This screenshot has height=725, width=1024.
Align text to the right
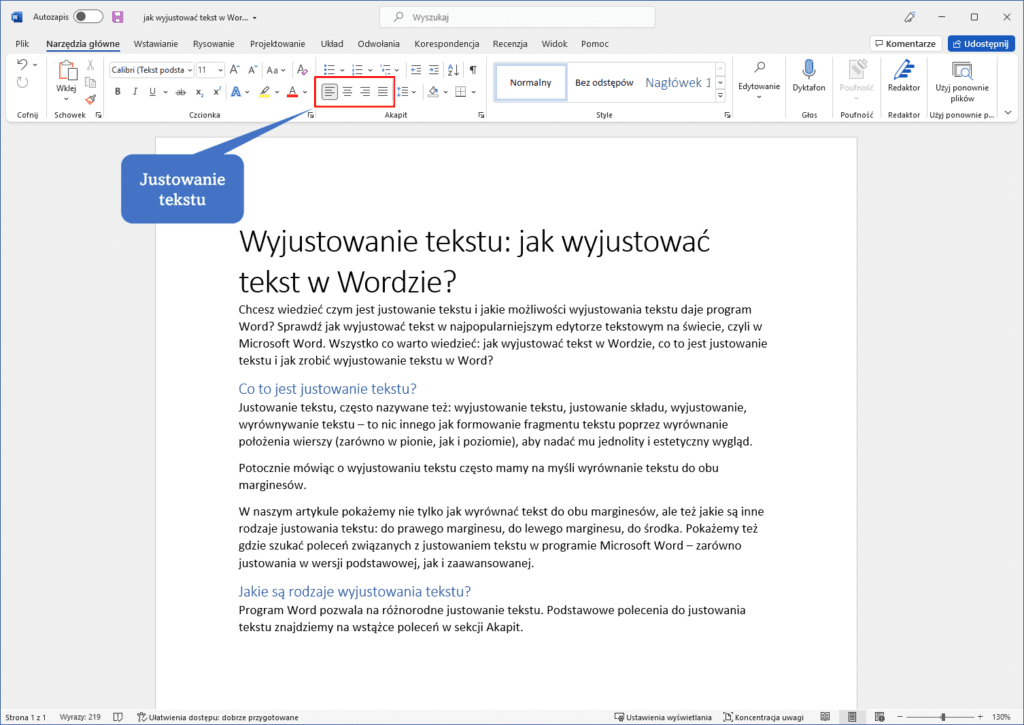coord(365,91)
